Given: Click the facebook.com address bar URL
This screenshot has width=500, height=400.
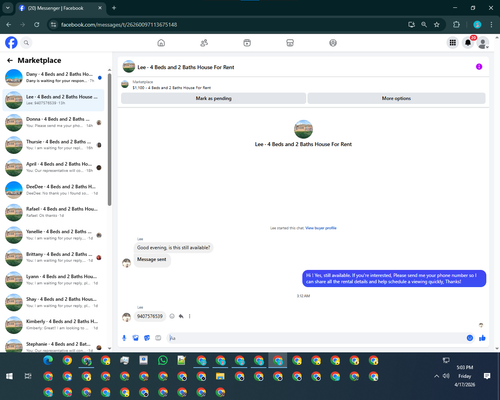Looking at the screenshot, I should 119,25.
